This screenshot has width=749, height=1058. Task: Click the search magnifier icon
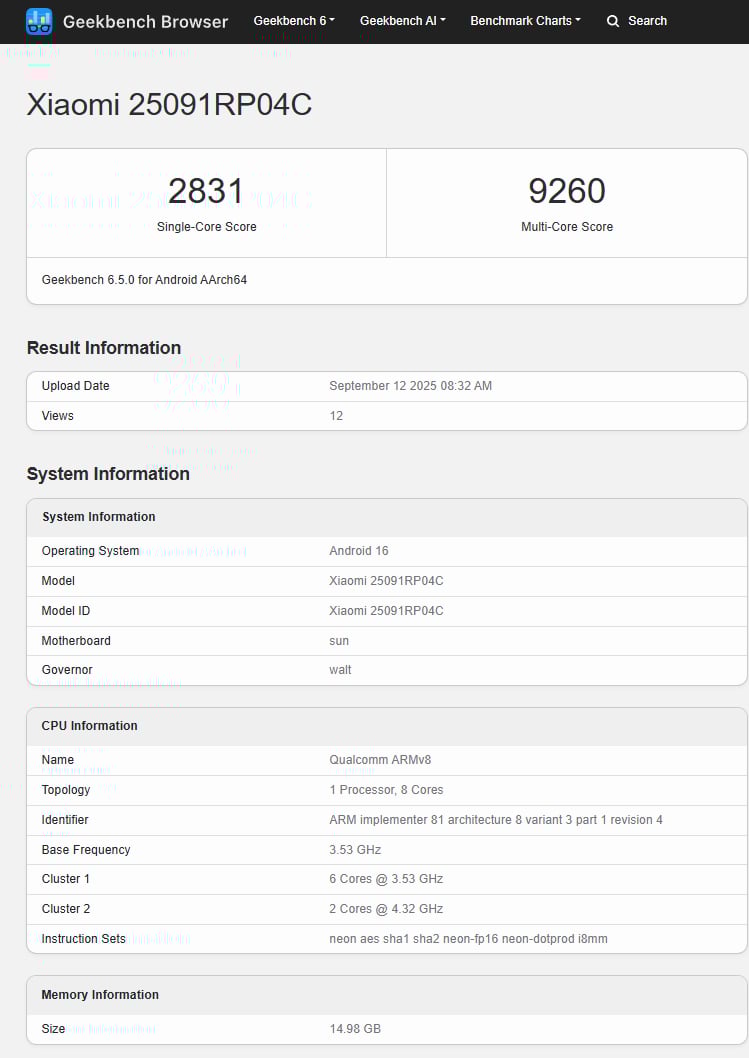tap(613, 21)
